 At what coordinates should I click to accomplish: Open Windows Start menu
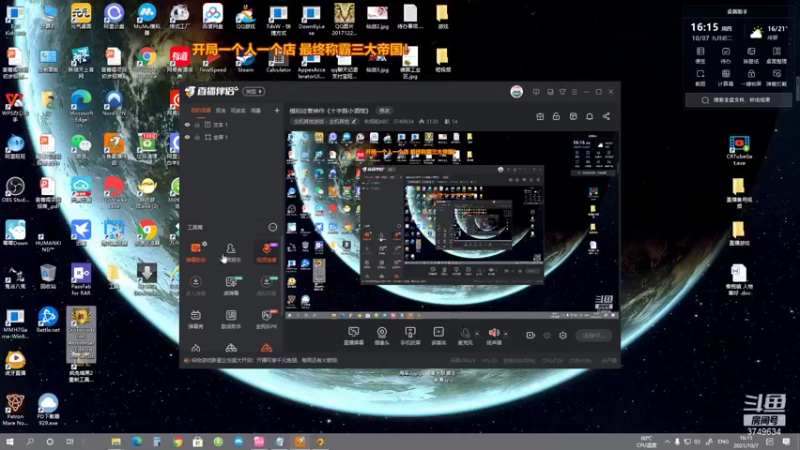click(x=10, y=441)
